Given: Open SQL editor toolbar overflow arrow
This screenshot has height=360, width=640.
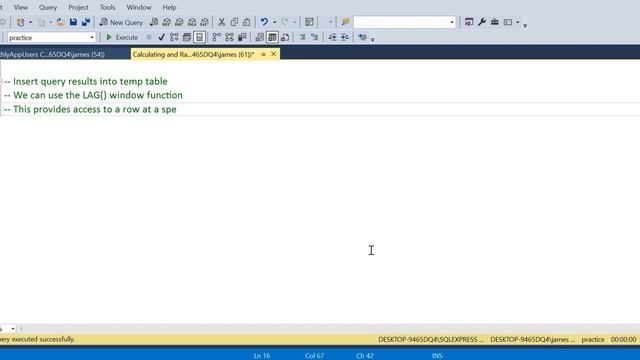Looking at the screenshot, I should tap(372, 40).
